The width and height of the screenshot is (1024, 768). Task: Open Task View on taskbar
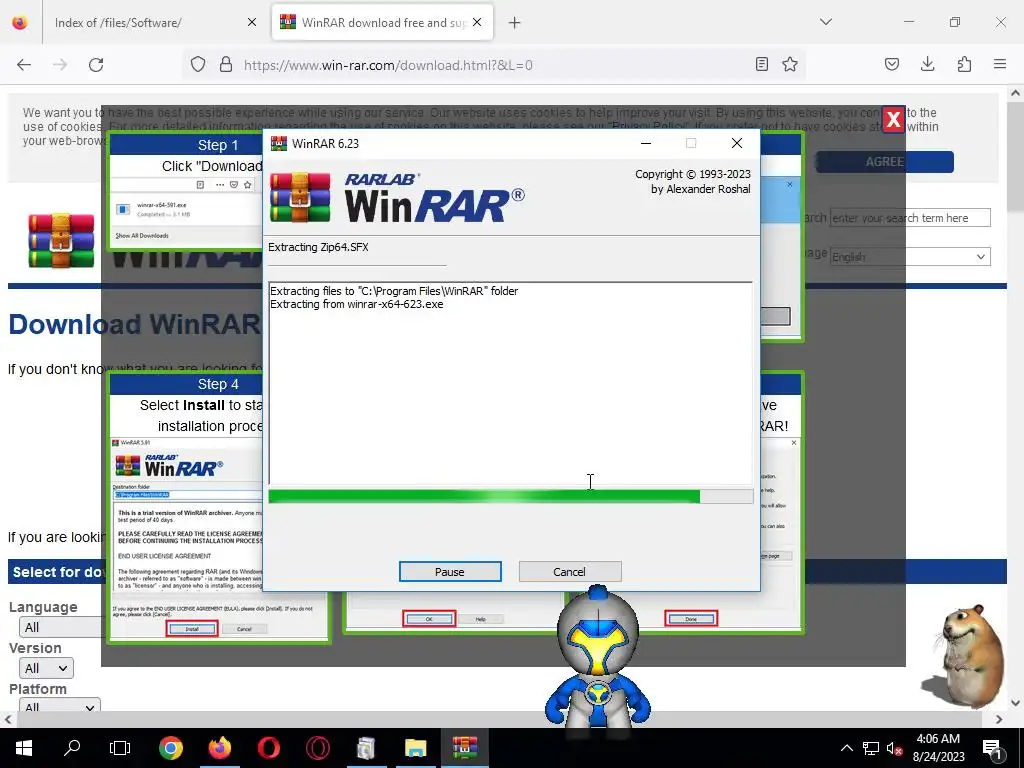[x=120, y=748]
